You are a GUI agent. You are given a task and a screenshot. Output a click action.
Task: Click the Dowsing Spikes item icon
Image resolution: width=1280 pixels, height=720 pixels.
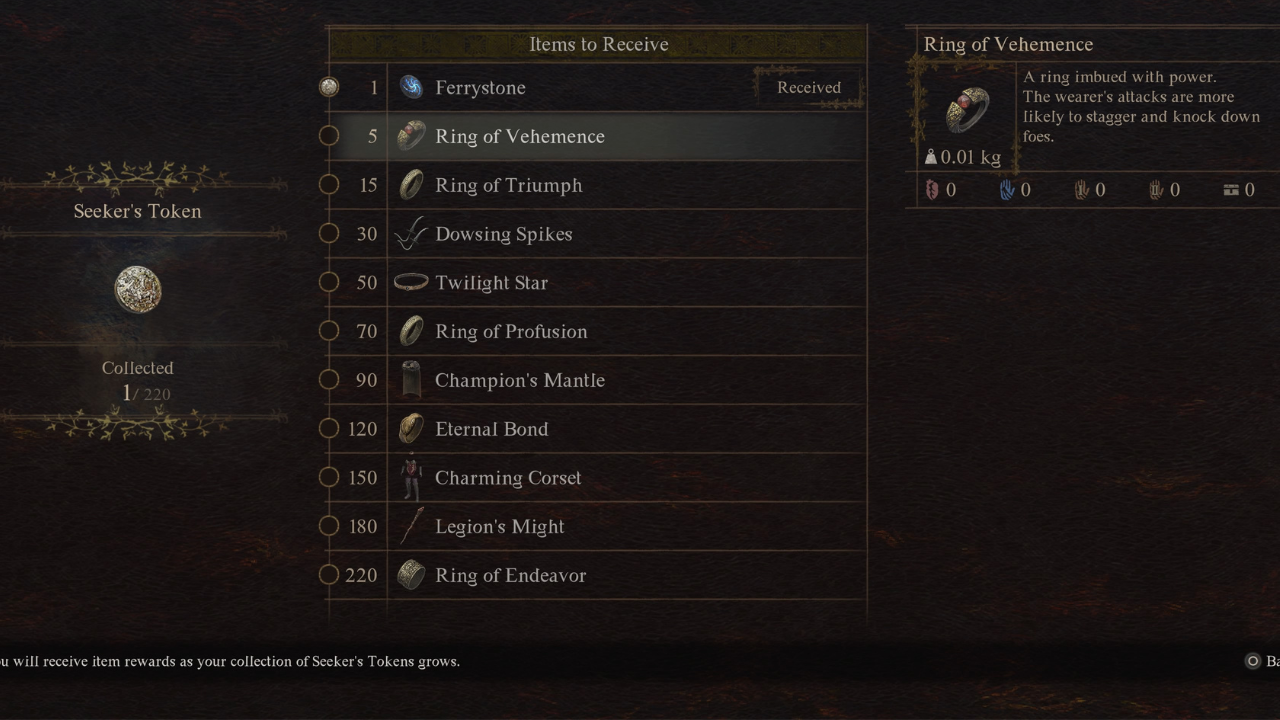click(x=411, y=234)
